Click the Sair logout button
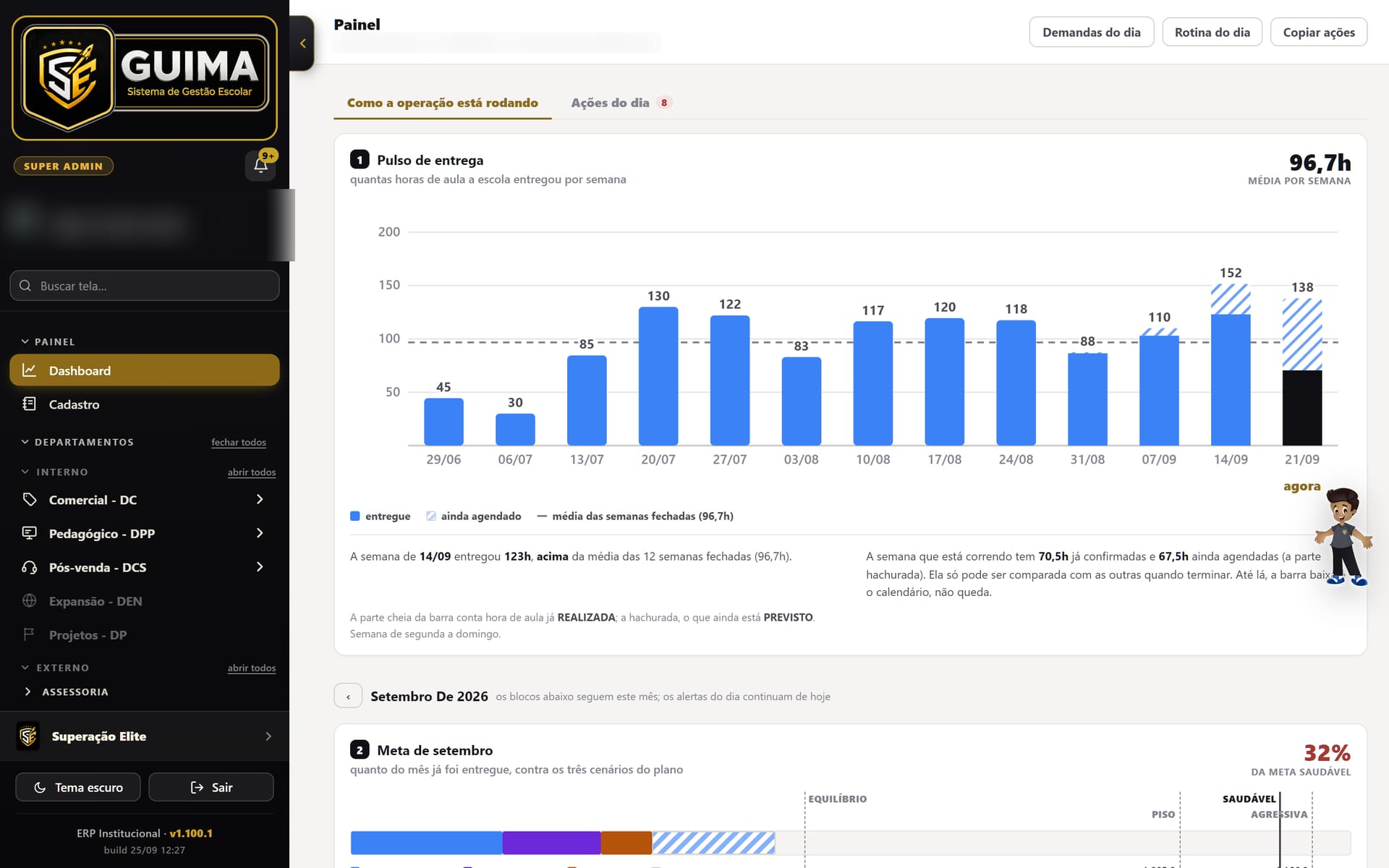 click(211, 787)
